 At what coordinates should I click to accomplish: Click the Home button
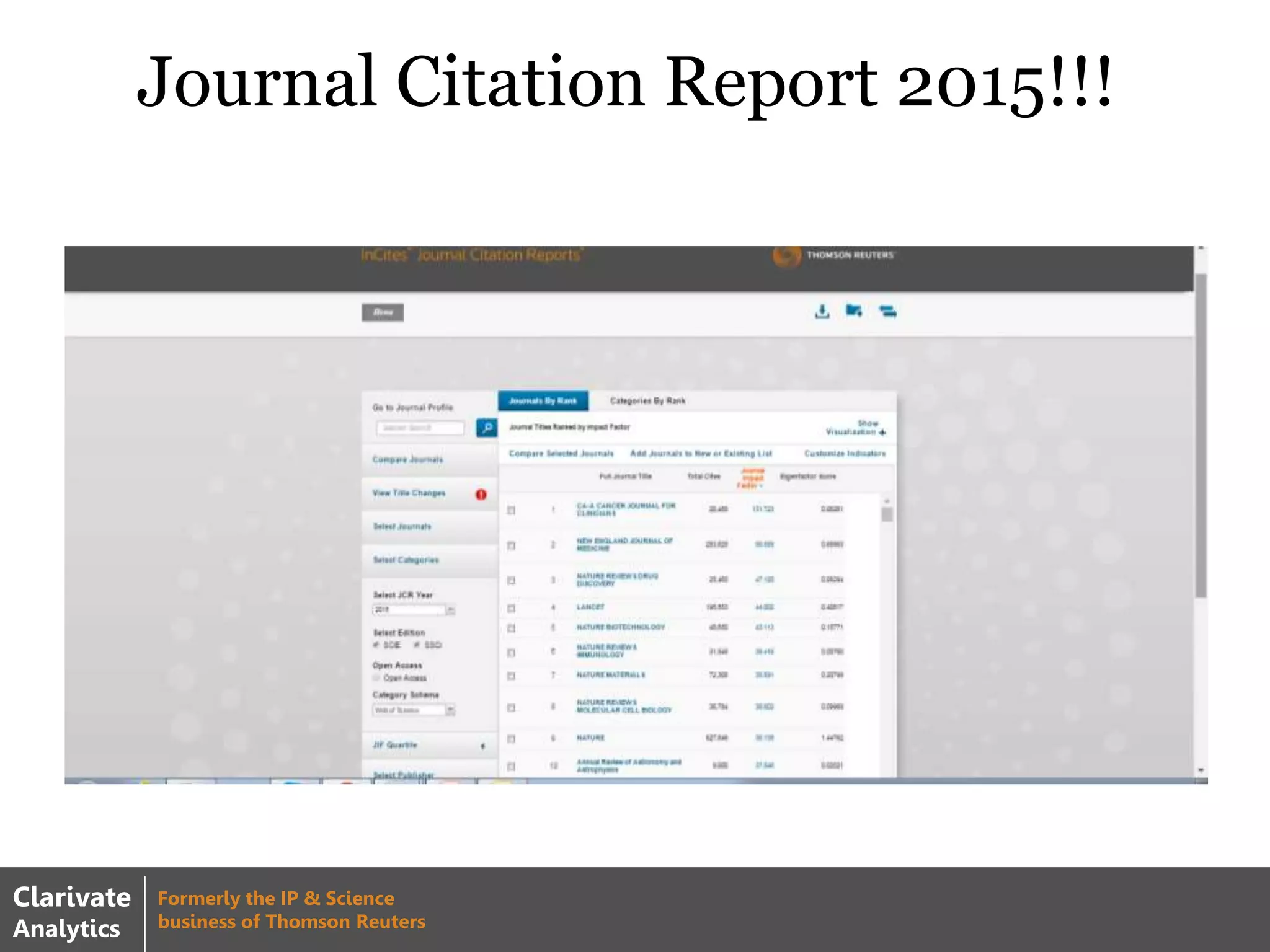[383, 312]
